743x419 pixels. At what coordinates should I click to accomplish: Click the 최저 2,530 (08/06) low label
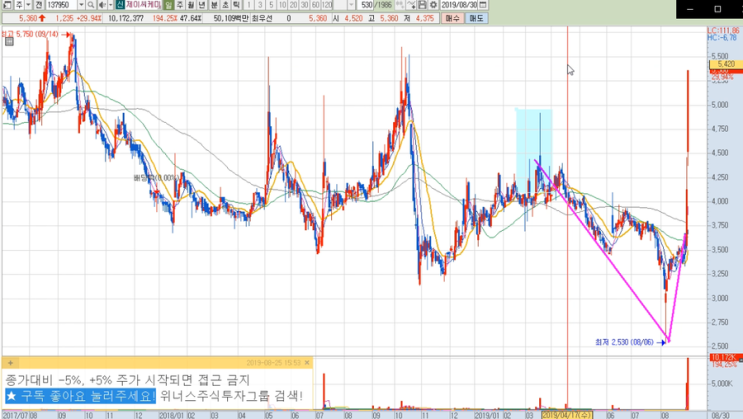(624, 342)
